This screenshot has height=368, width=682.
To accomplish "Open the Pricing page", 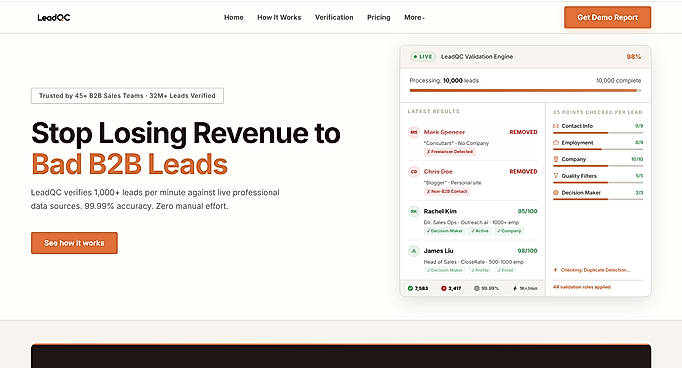I will 378,17.
